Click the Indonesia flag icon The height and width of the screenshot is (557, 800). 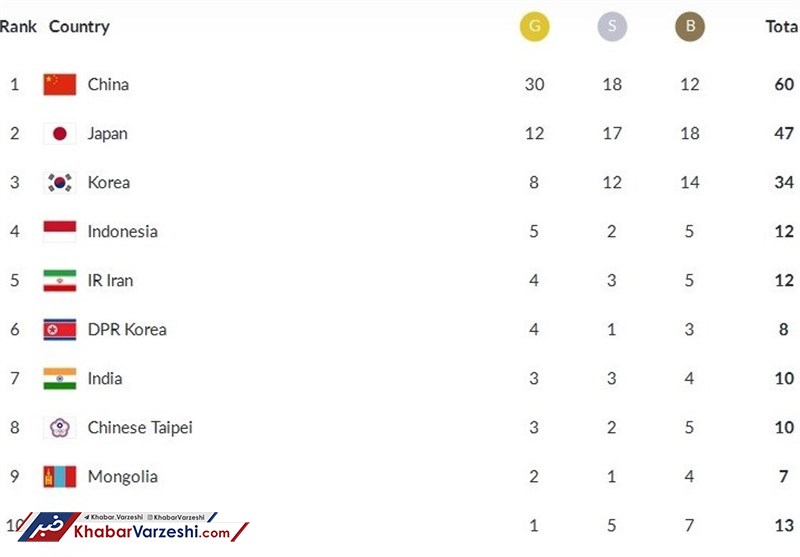60,231
